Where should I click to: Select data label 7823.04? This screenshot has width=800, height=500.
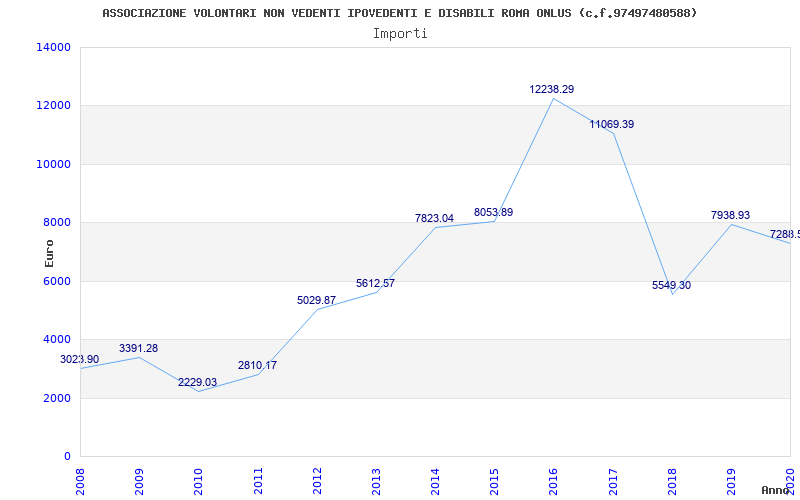[434, 218]
